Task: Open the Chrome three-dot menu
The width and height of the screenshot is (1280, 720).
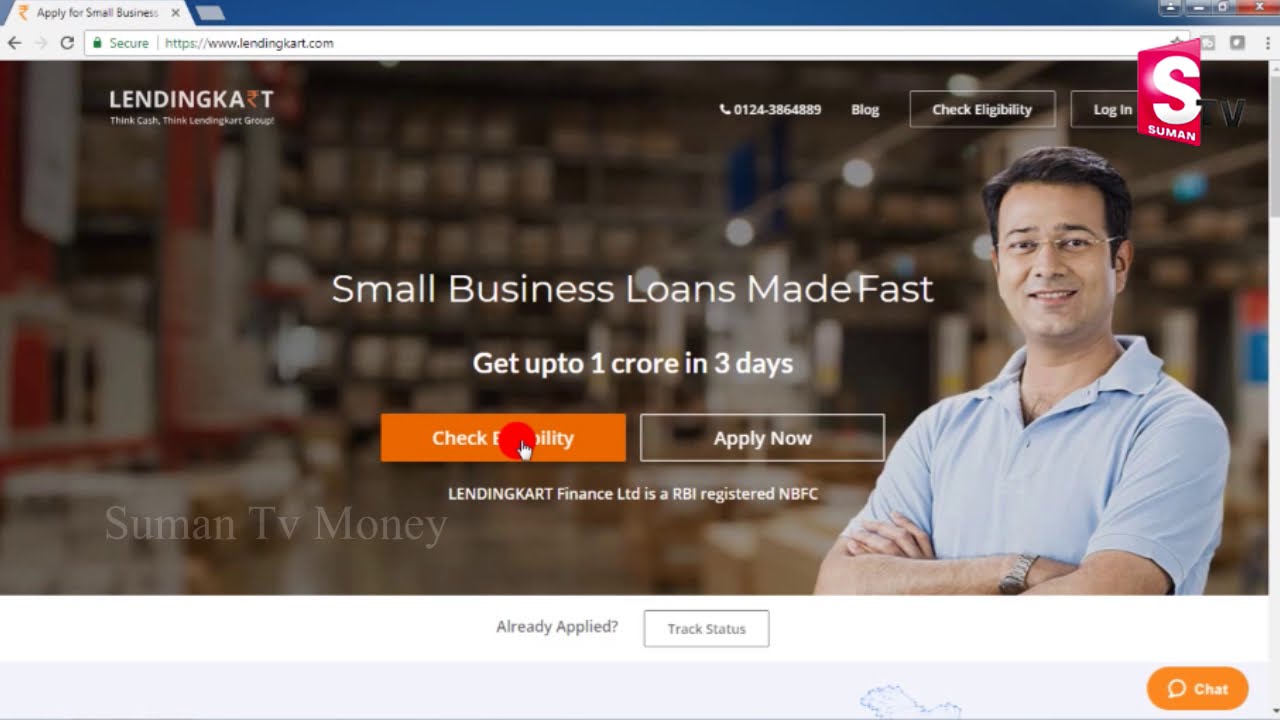Action: [x=1266, y=43]
